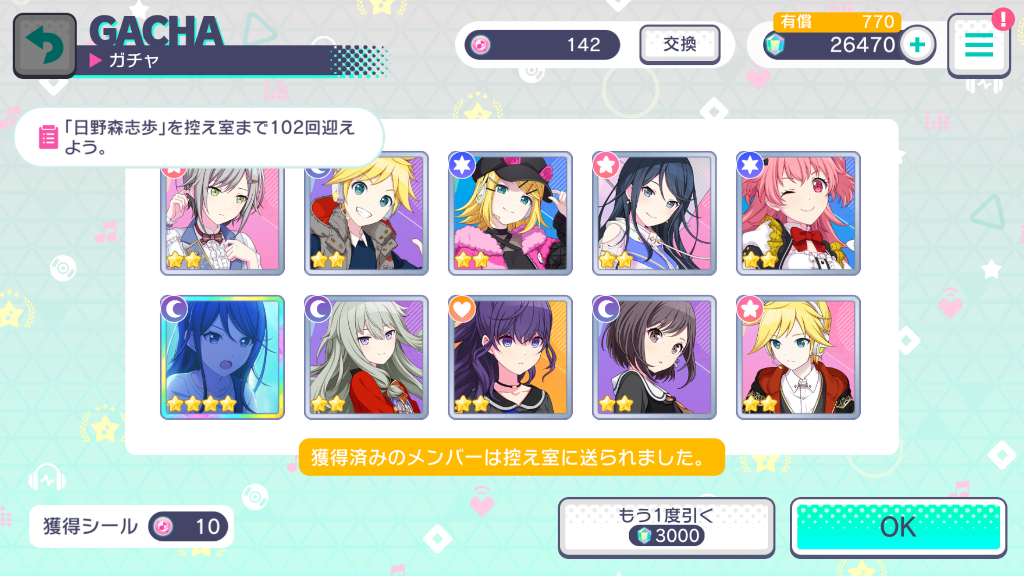1024x576 pixels.
Task: Tap the pink mission list icon
Action: pos(48,137)
